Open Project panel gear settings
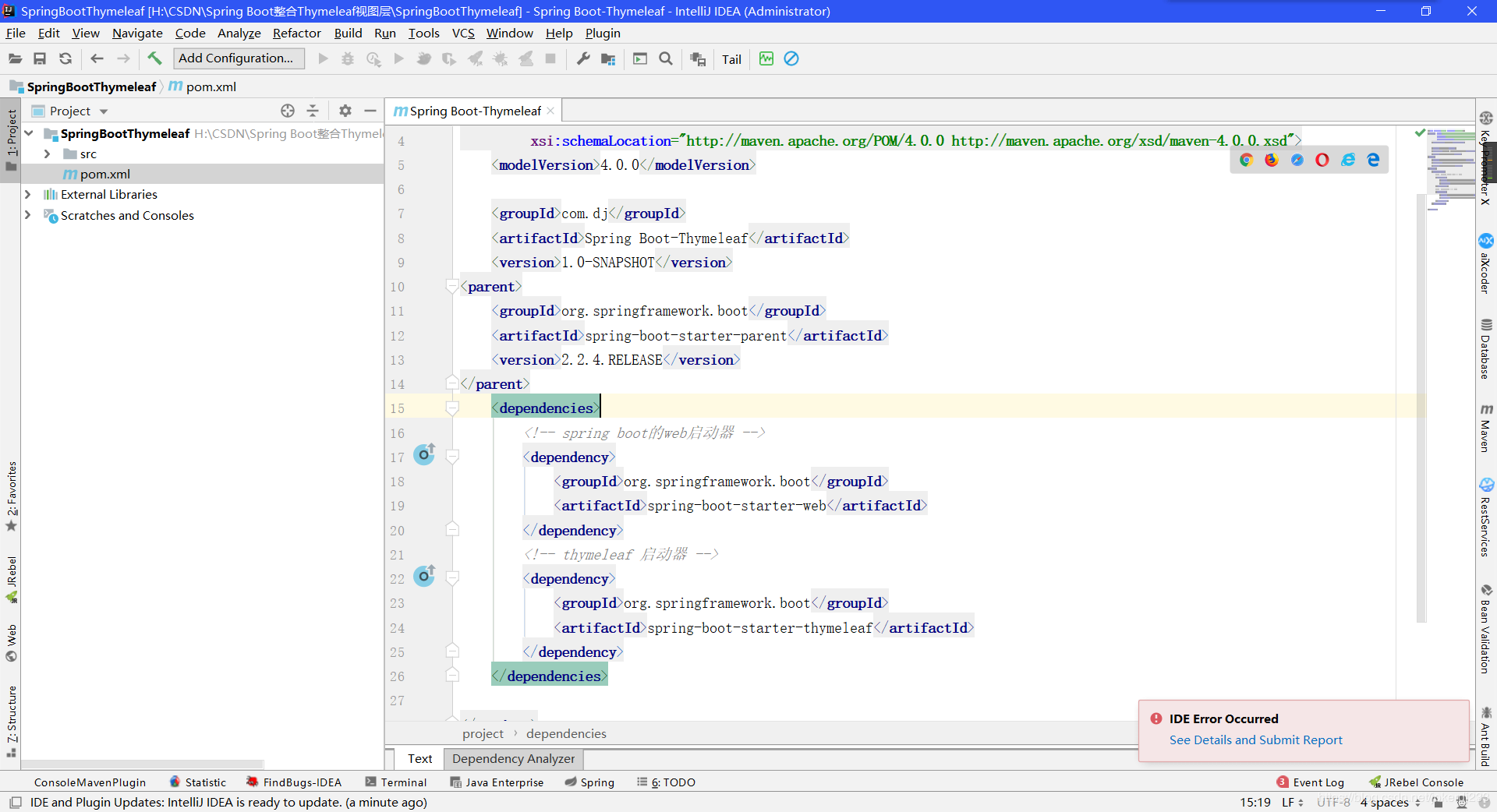 345,111
